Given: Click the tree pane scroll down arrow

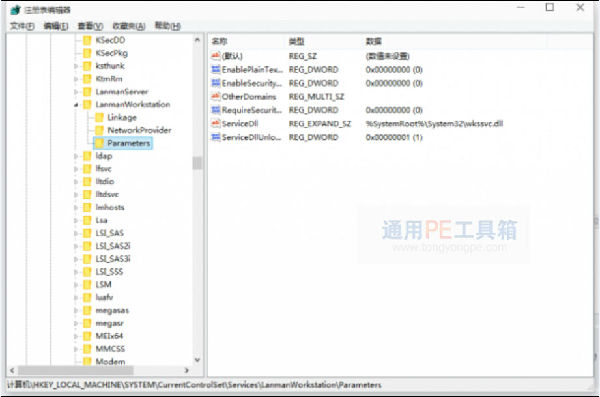Looking at the screenshot, I should pos(197,360).
